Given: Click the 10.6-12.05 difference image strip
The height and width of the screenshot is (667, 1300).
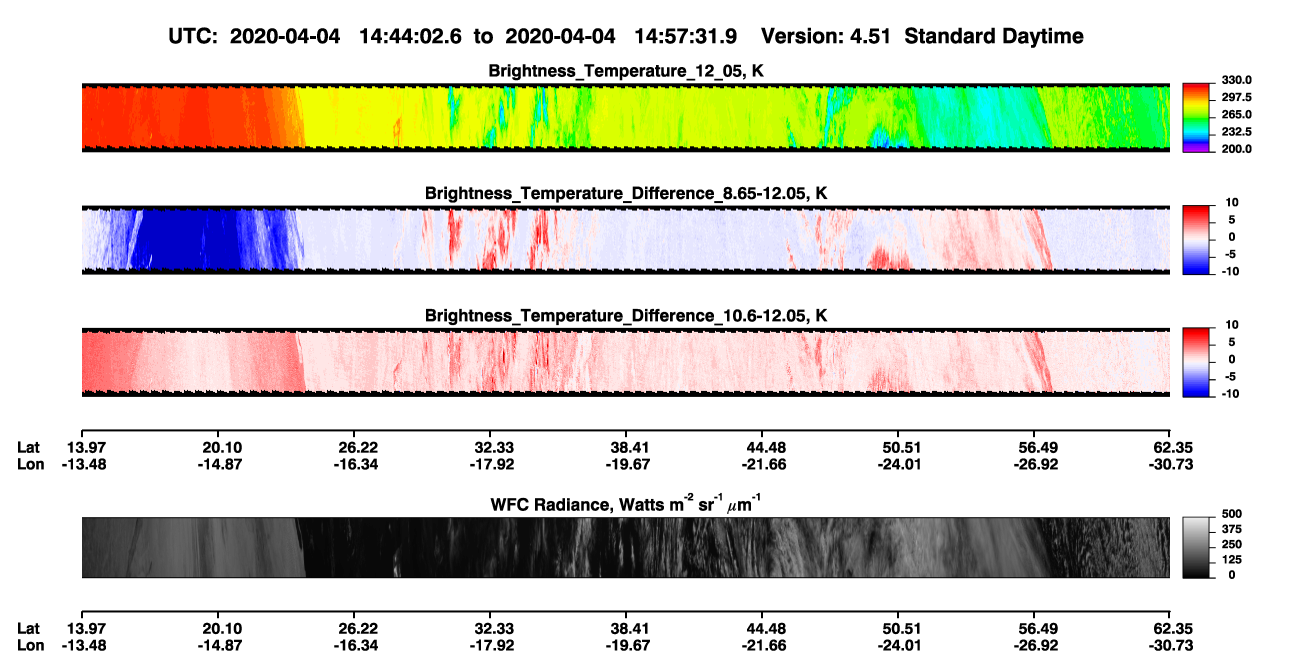Looking at the screenshot, I should pyautogui.click(x=625, y=362).
